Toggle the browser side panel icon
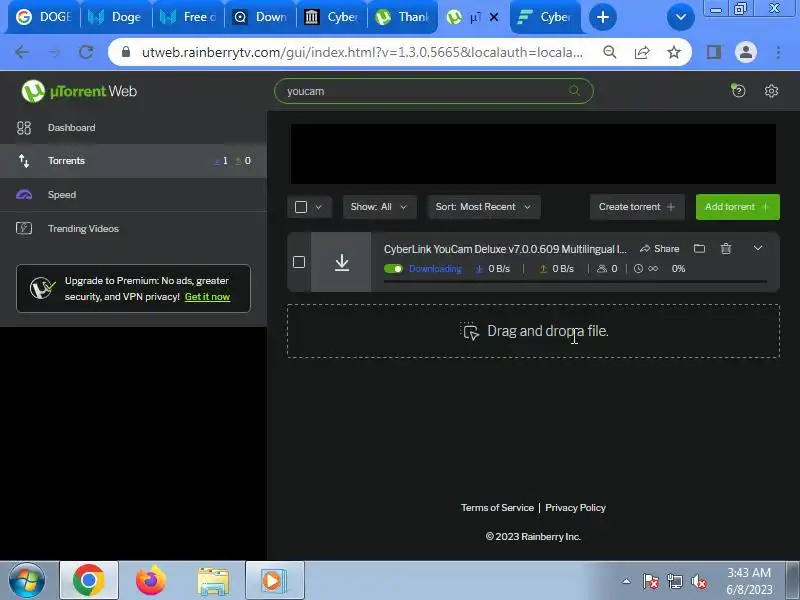This screenshot has height=600, width=800. 714,52
